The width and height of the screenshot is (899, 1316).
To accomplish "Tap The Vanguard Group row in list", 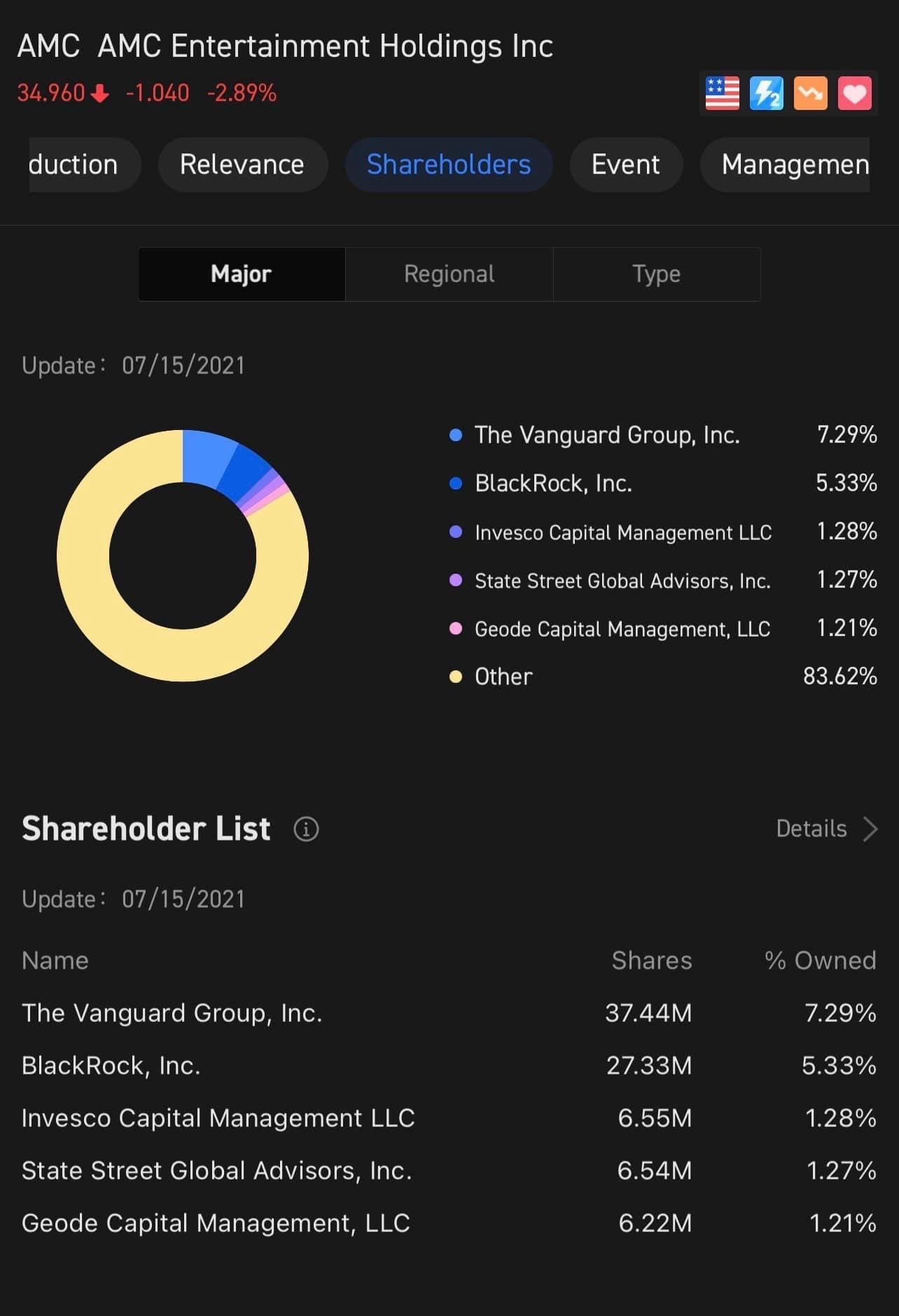I will point(448,1013).
